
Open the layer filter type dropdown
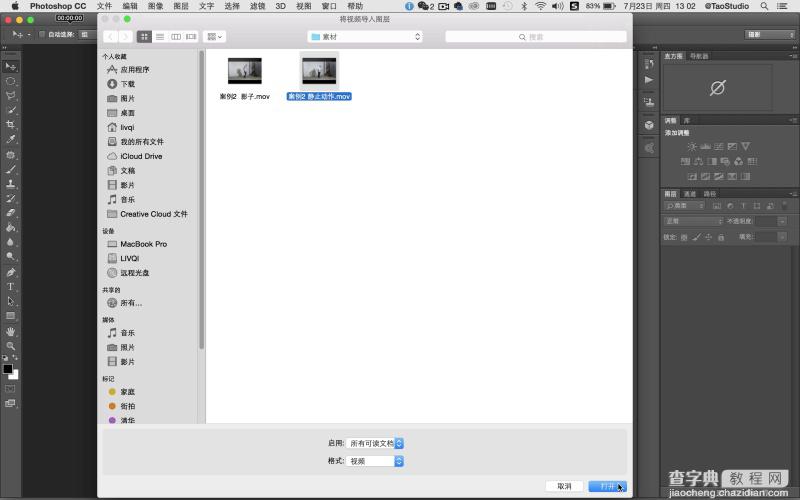tap(684, 206)
